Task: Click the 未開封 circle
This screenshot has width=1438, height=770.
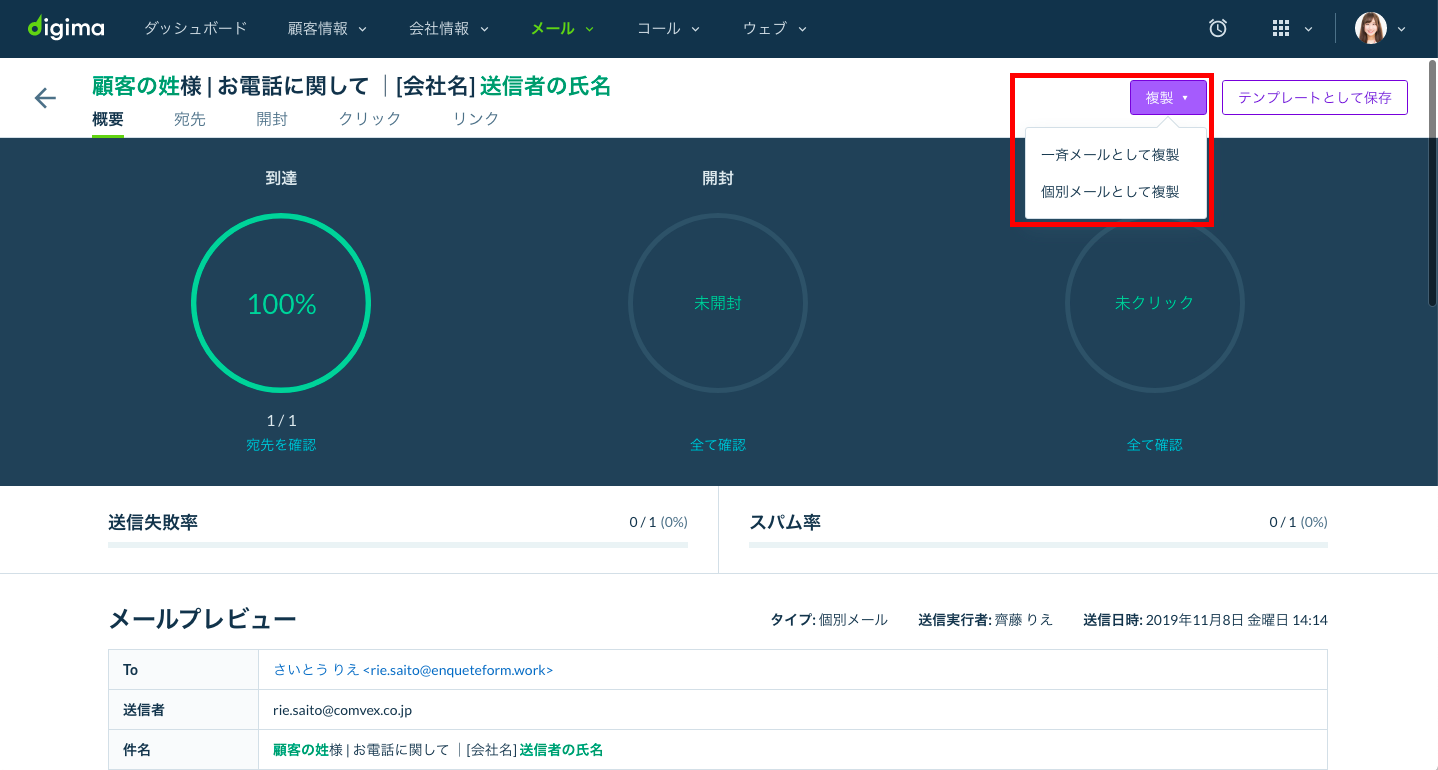Action: point(718,304)
